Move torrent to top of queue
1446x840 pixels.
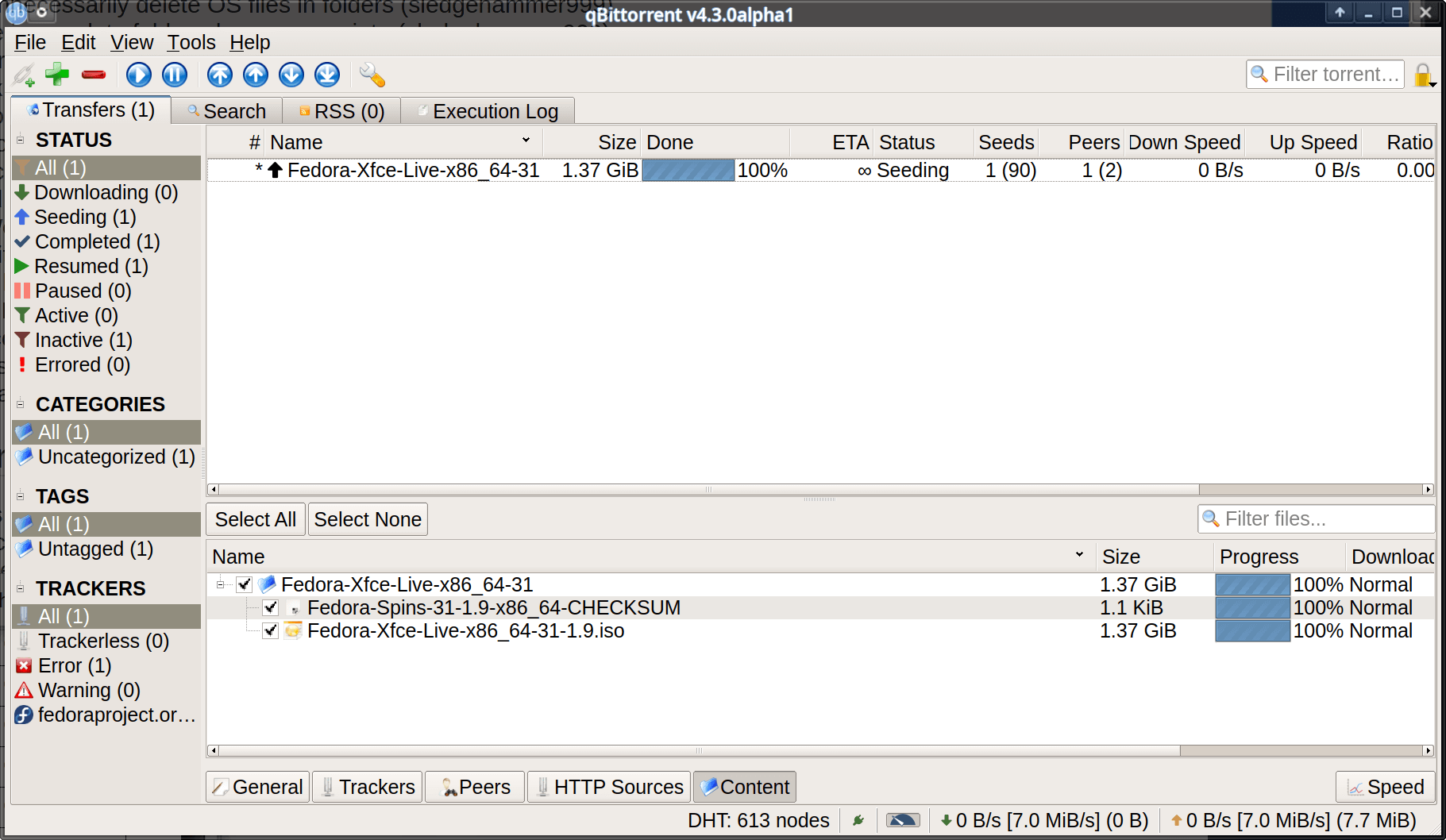(220, 75)
